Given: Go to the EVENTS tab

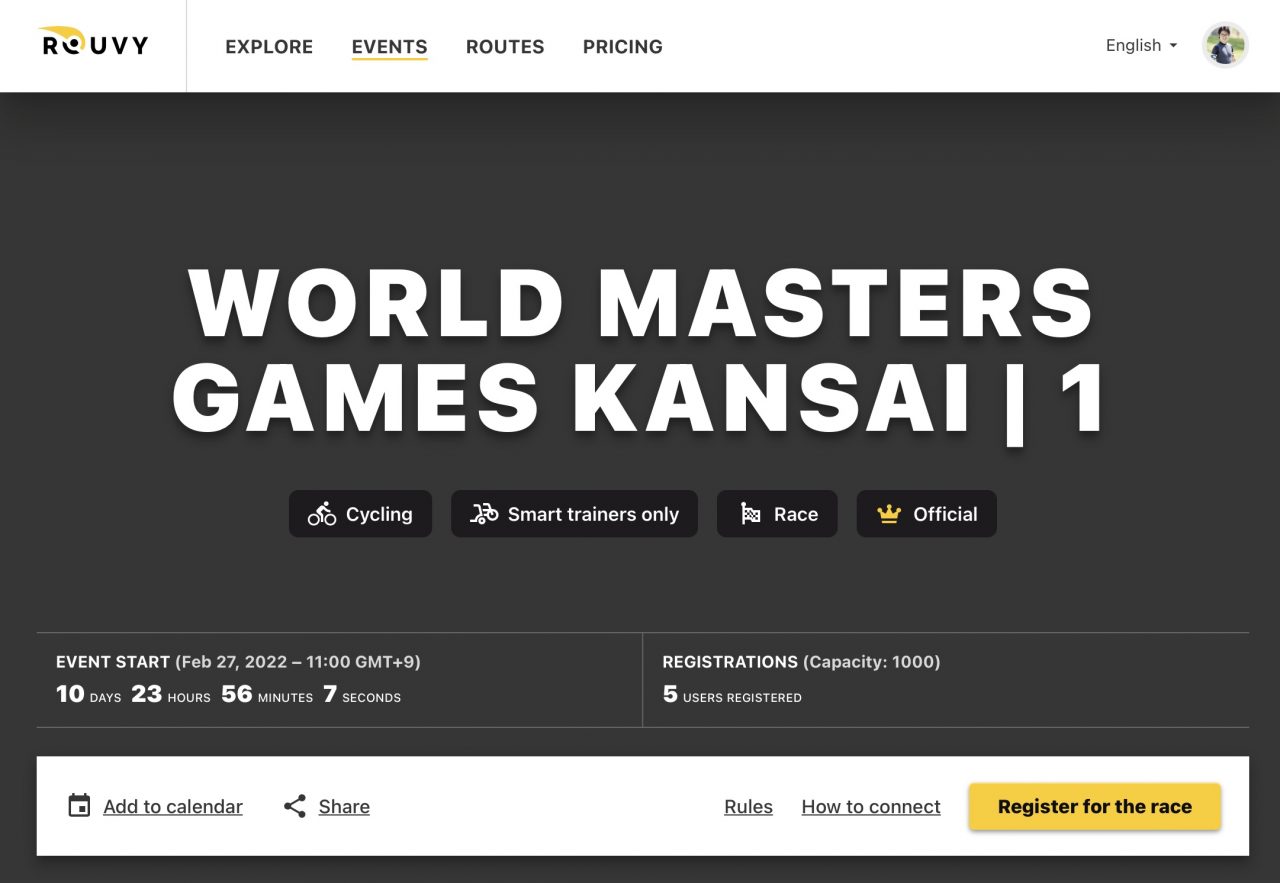Looking at the screenshot, I should point(389,47).
